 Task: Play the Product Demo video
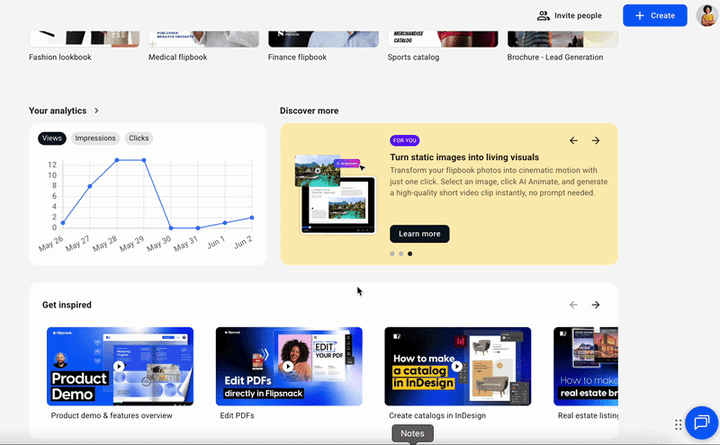[x=119, y=366]
